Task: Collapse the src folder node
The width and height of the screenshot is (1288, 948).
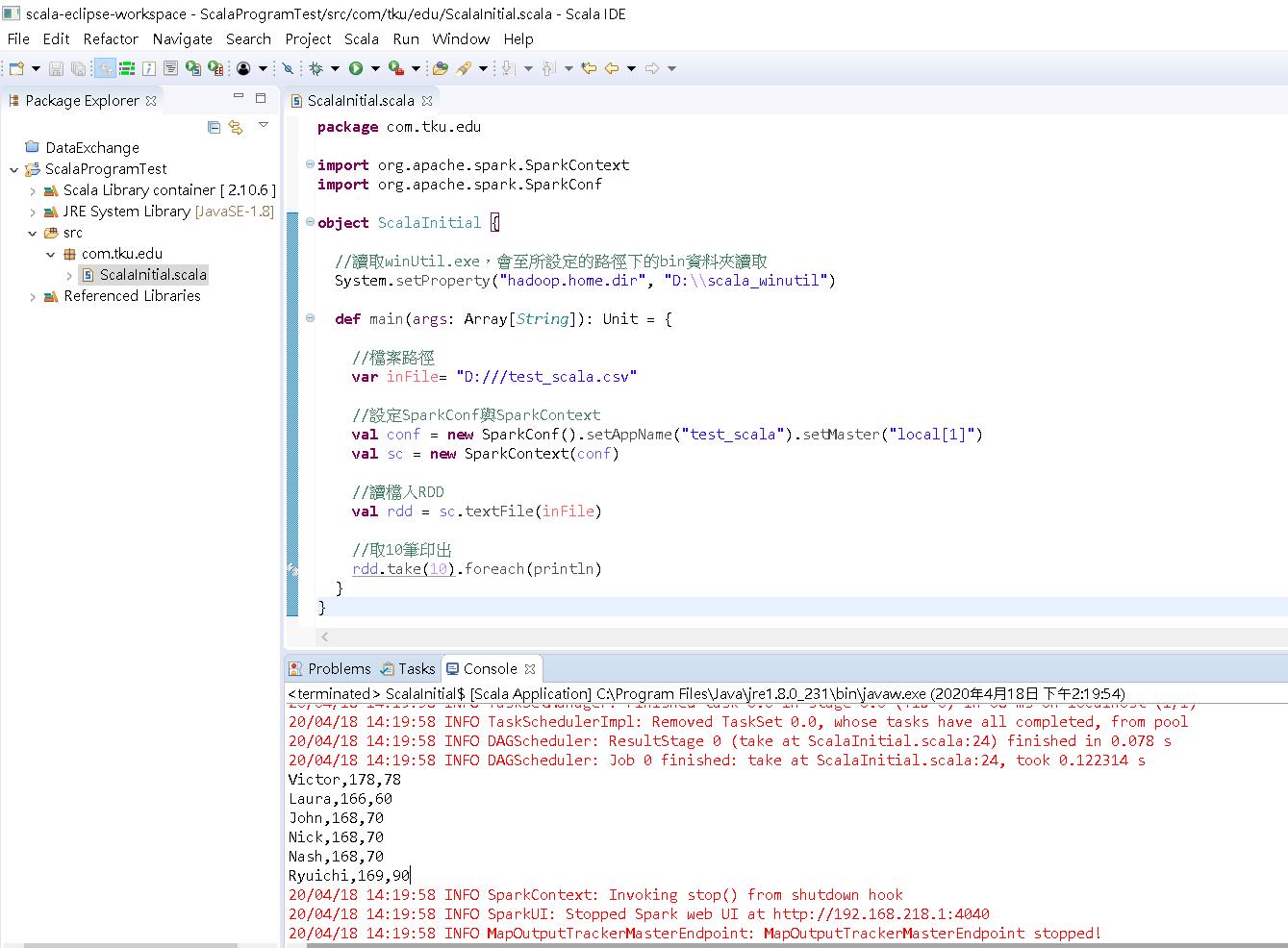Action: 33,233
